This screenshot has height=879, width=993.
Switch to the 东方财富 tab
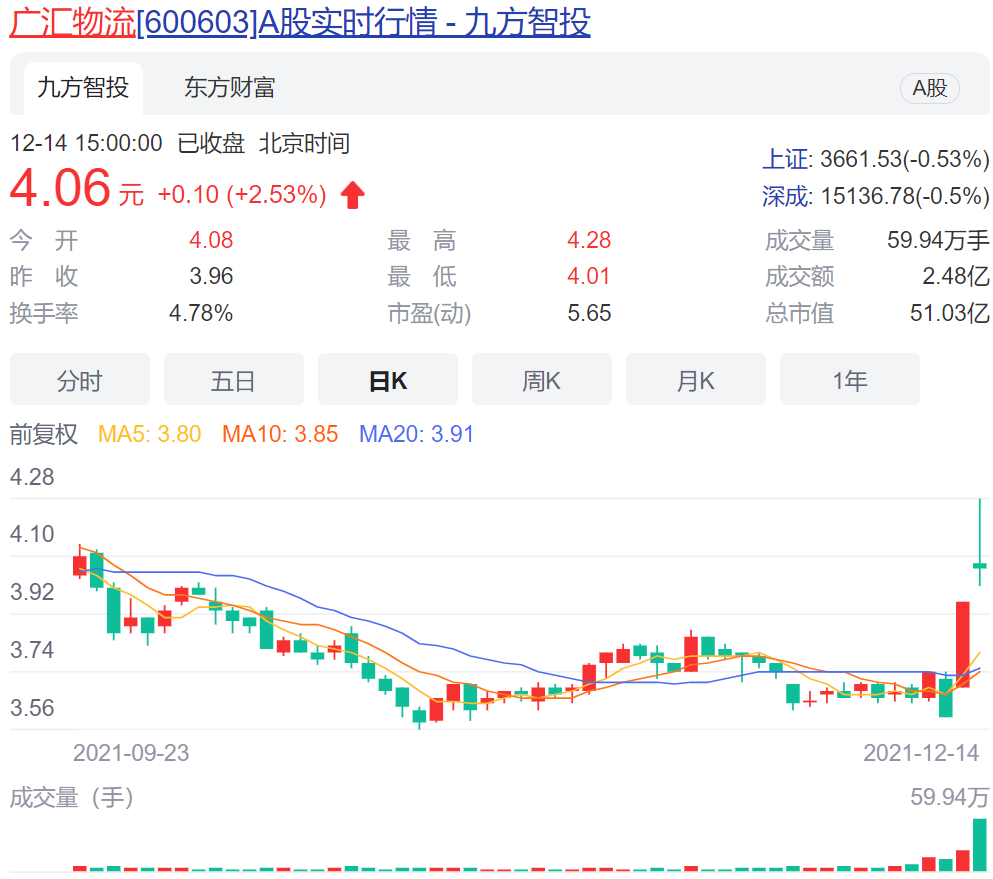(x=229, y=88)
